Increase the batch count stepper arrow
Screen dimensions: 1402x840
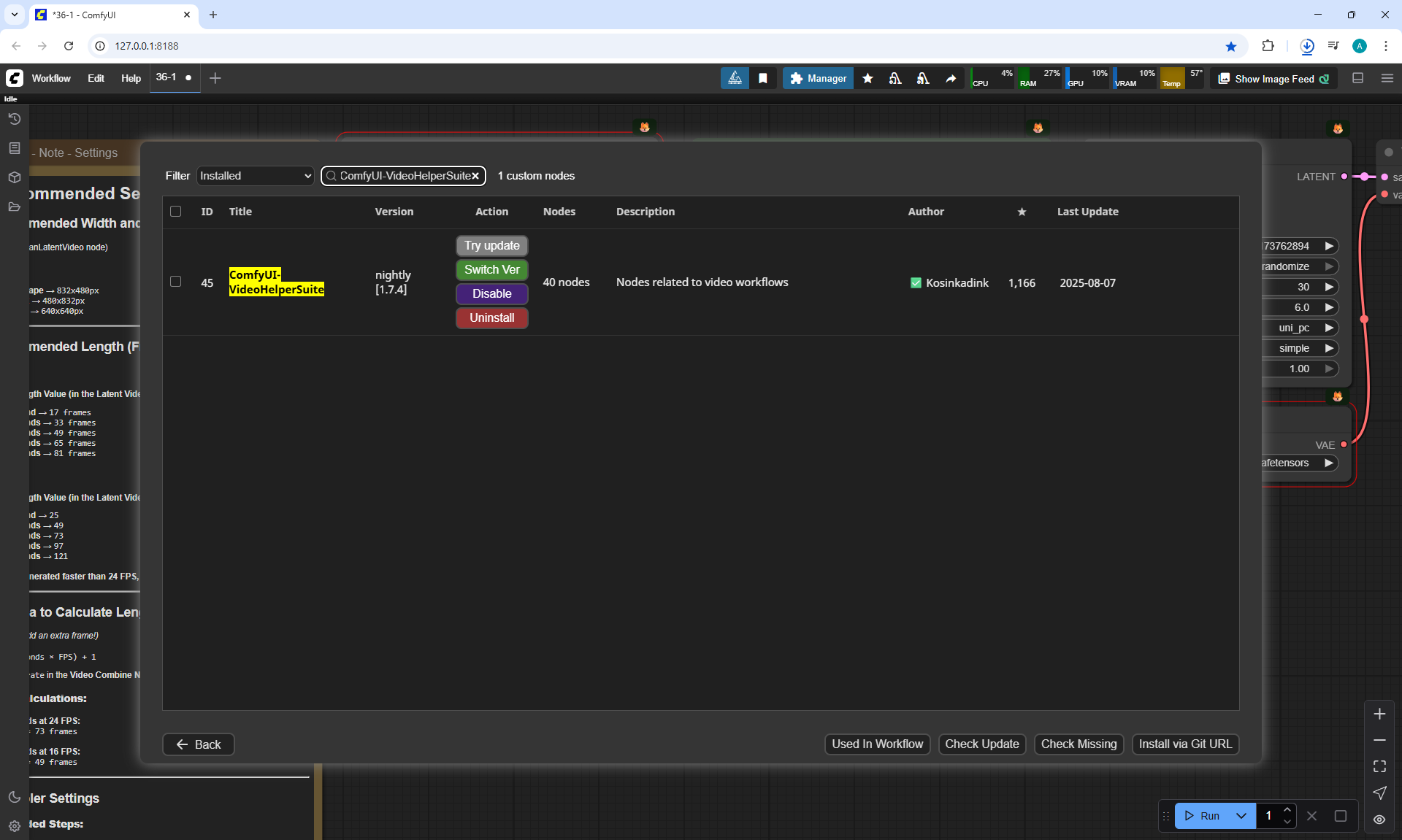1287,810
